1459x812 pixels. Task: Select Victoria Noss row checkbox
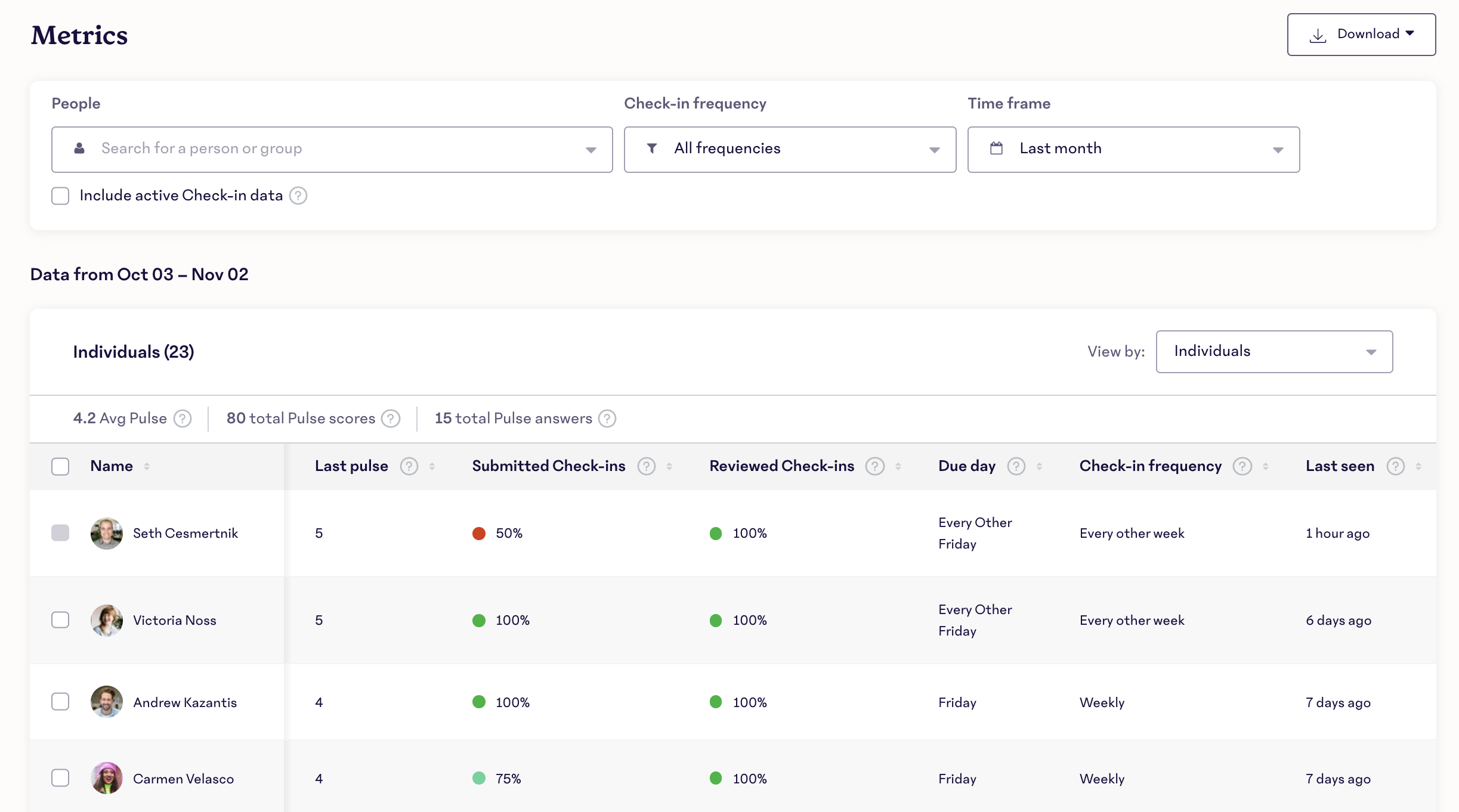[x=60, y=620]
